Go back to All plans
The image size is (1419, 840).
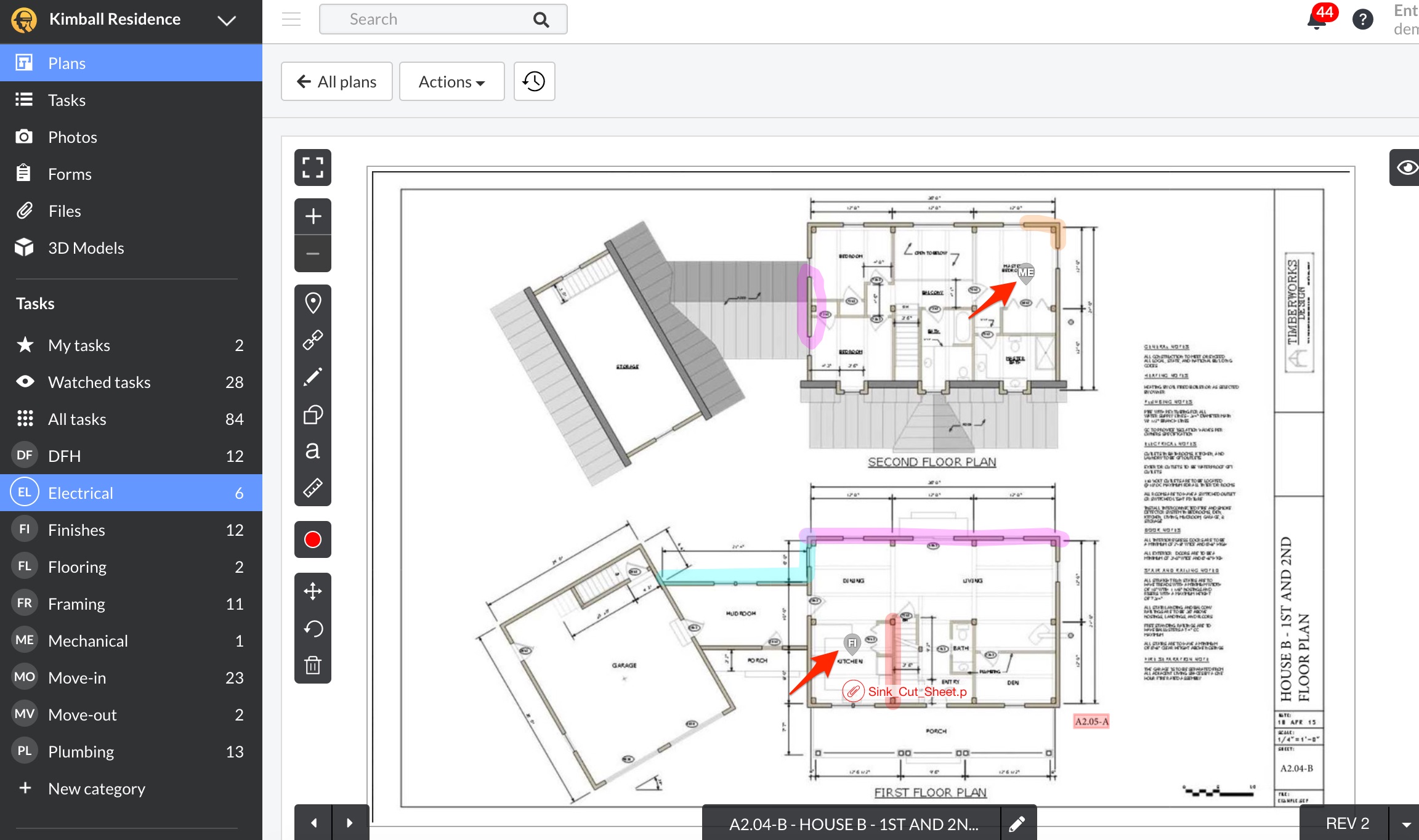[x=337, y=81]
